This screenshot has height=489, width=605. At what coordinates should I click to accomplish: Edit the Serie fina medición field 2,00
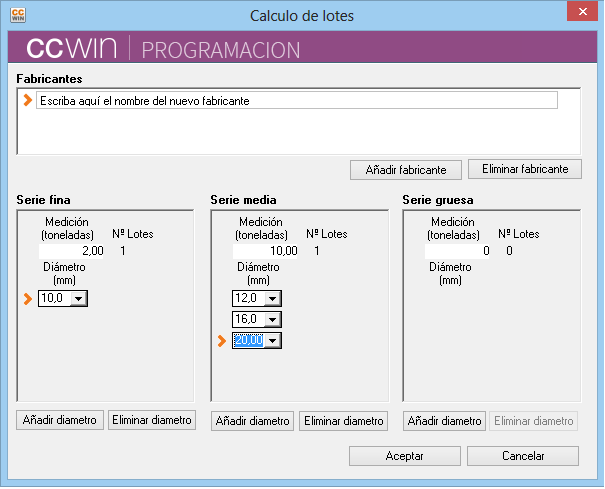tap(71, 251)
